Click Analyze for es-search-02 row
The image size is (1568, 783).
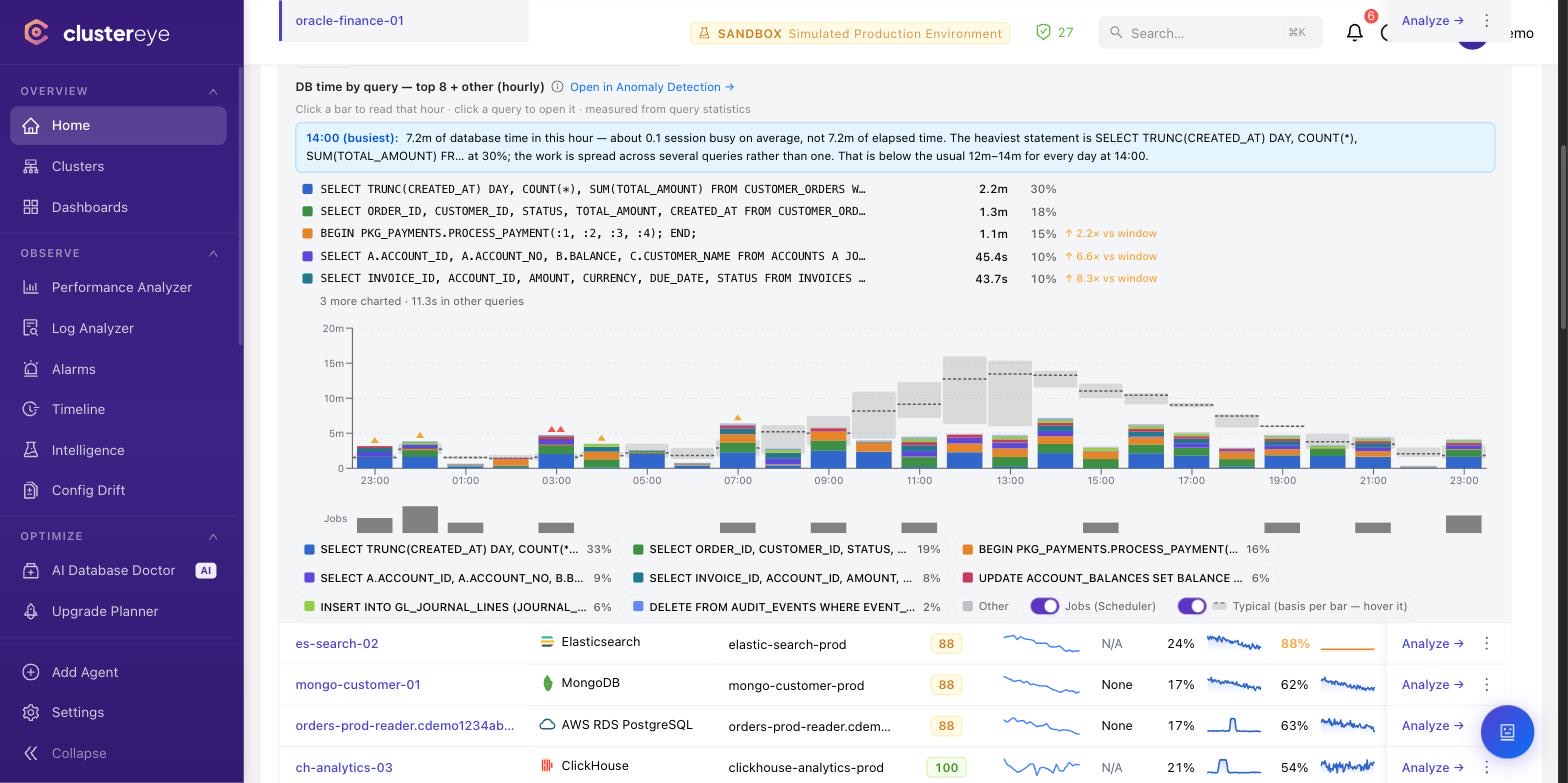[x=1433, y=644]
